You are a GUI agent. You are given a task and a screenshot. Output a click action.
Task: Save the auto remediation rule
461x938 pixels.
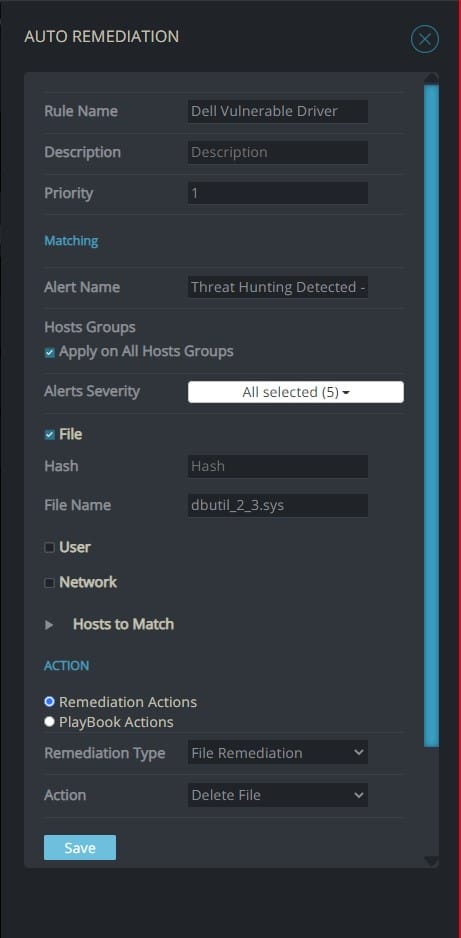80,848
